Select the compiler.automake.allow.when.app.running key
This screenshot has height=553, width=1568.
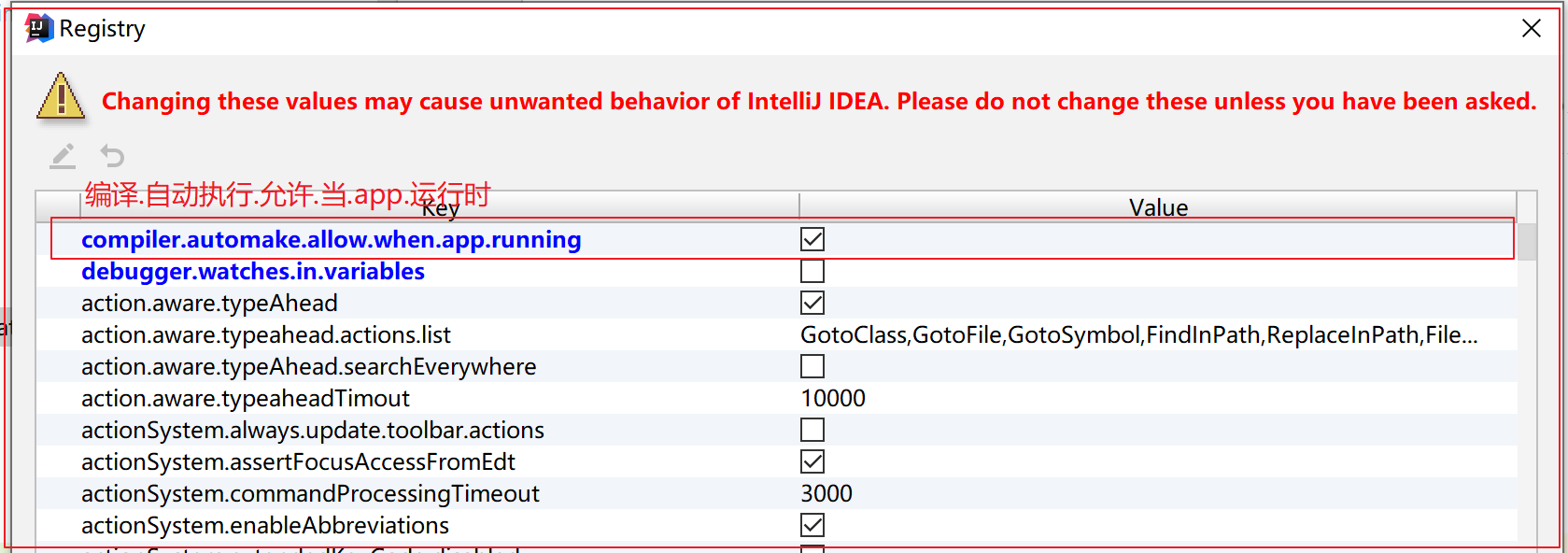click(332, 240)
